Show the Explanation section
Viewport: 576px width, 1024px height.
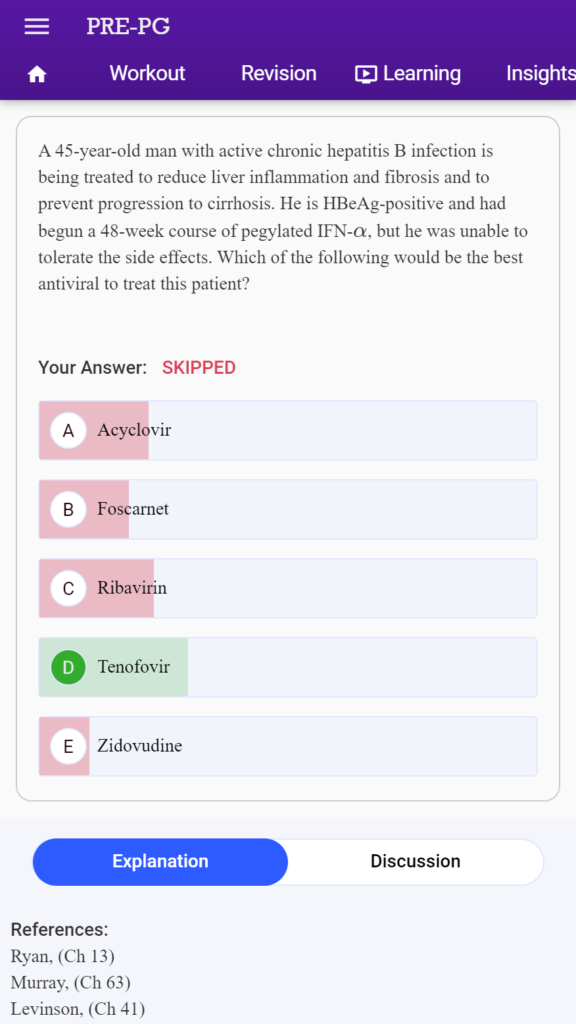coord(160,861)
